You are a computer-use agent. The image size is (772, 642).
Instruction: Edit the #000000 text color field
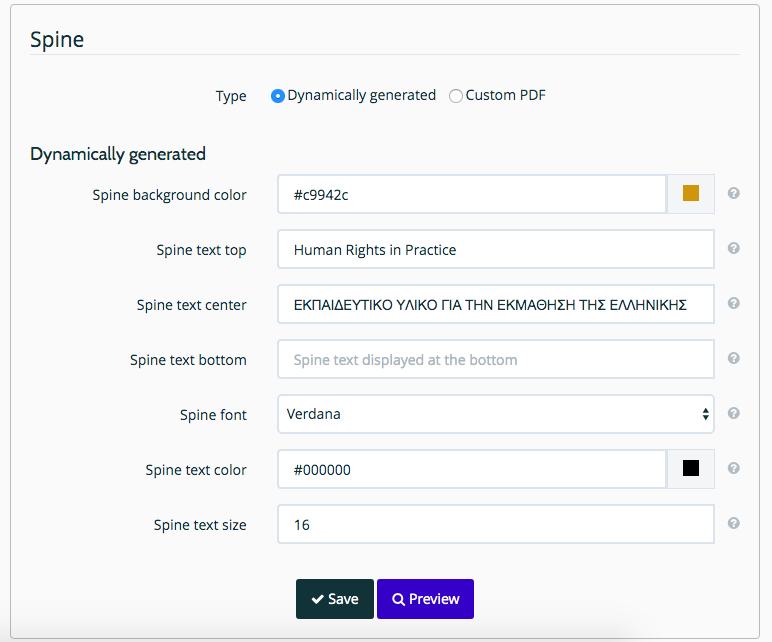tap(472, 469)
